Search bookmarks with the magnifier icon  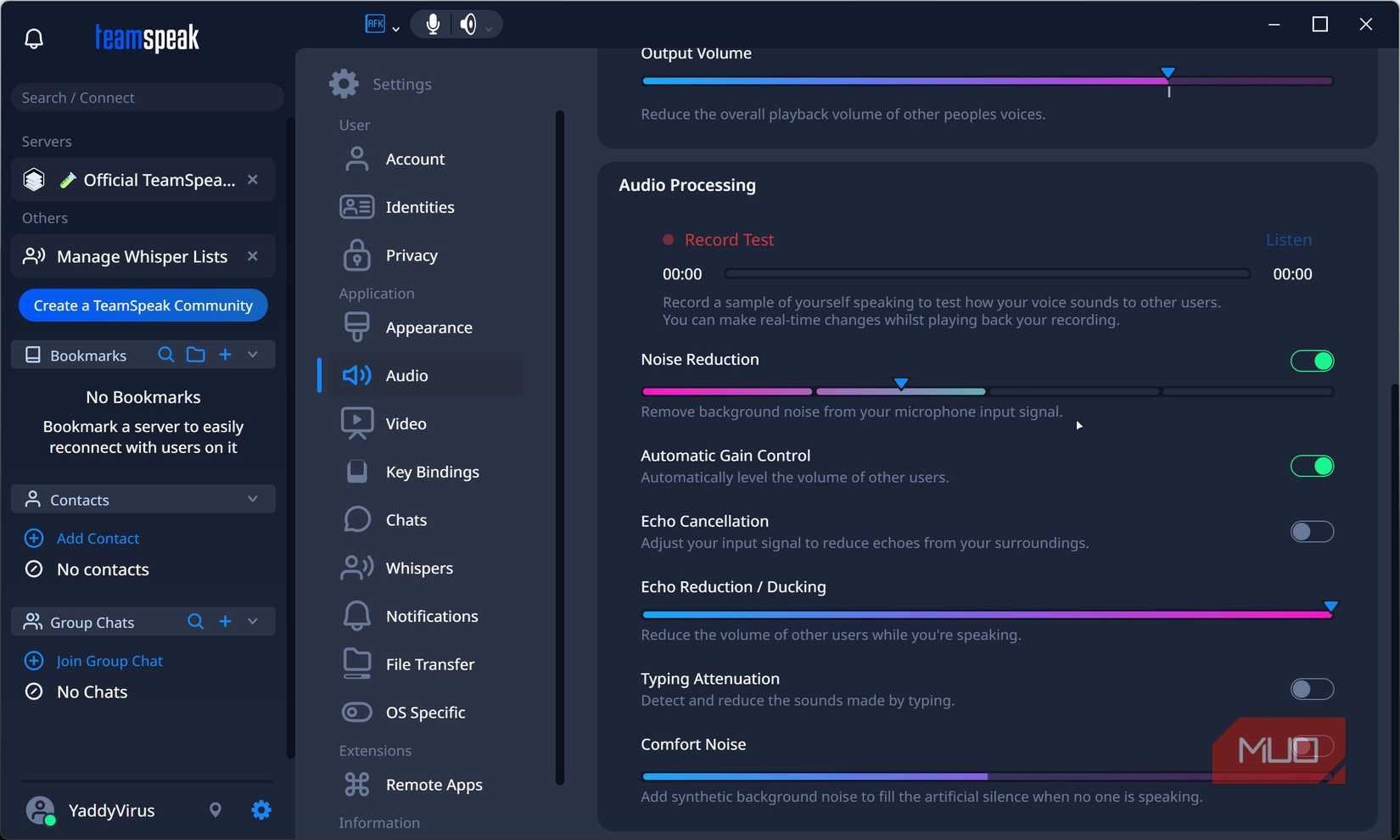click(x=166, y=355)
